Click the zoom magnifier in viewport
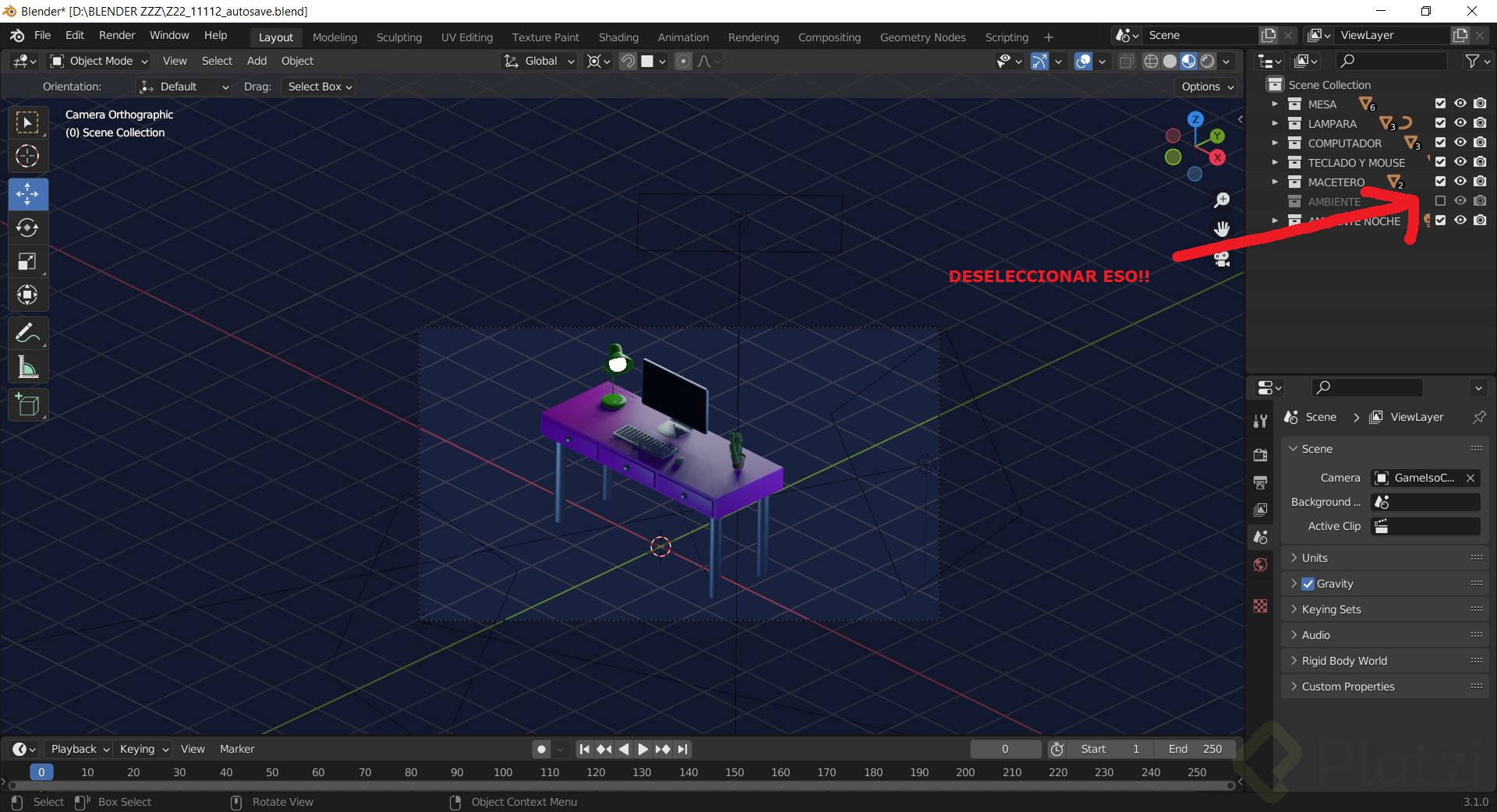This screenshot has height=812, width=1497. pyautogui.click(x=1222, y=200)
